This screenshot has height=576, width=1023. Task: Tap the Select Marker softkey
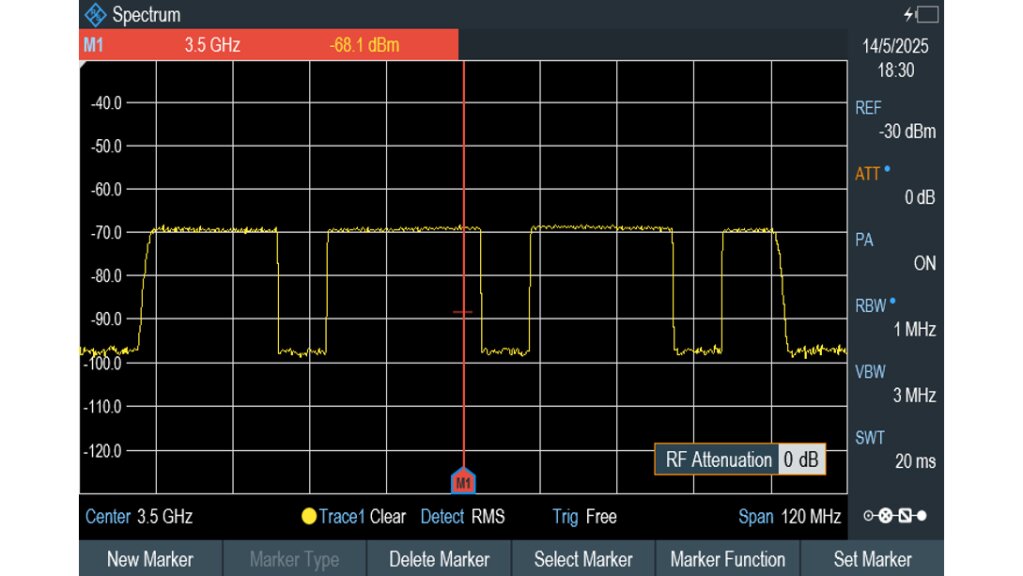point(583,559)
